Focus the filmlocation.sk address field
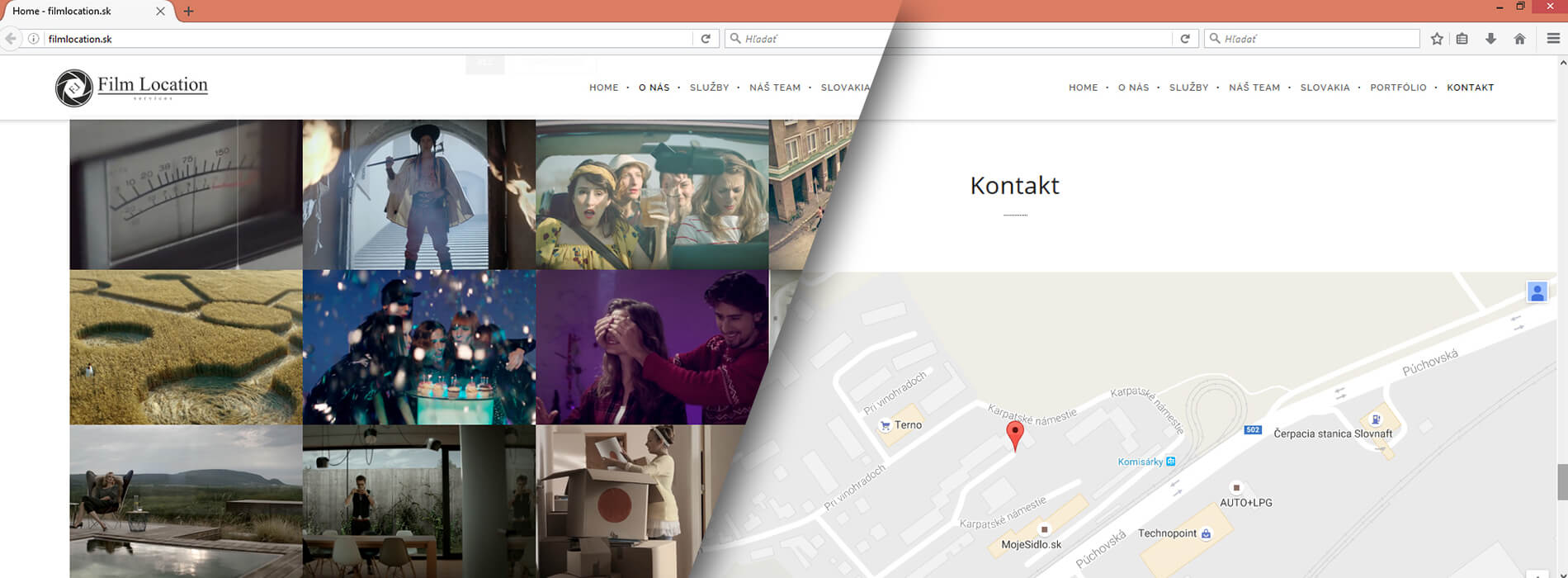Screen dimensions: 1568x578 [367, 39]
